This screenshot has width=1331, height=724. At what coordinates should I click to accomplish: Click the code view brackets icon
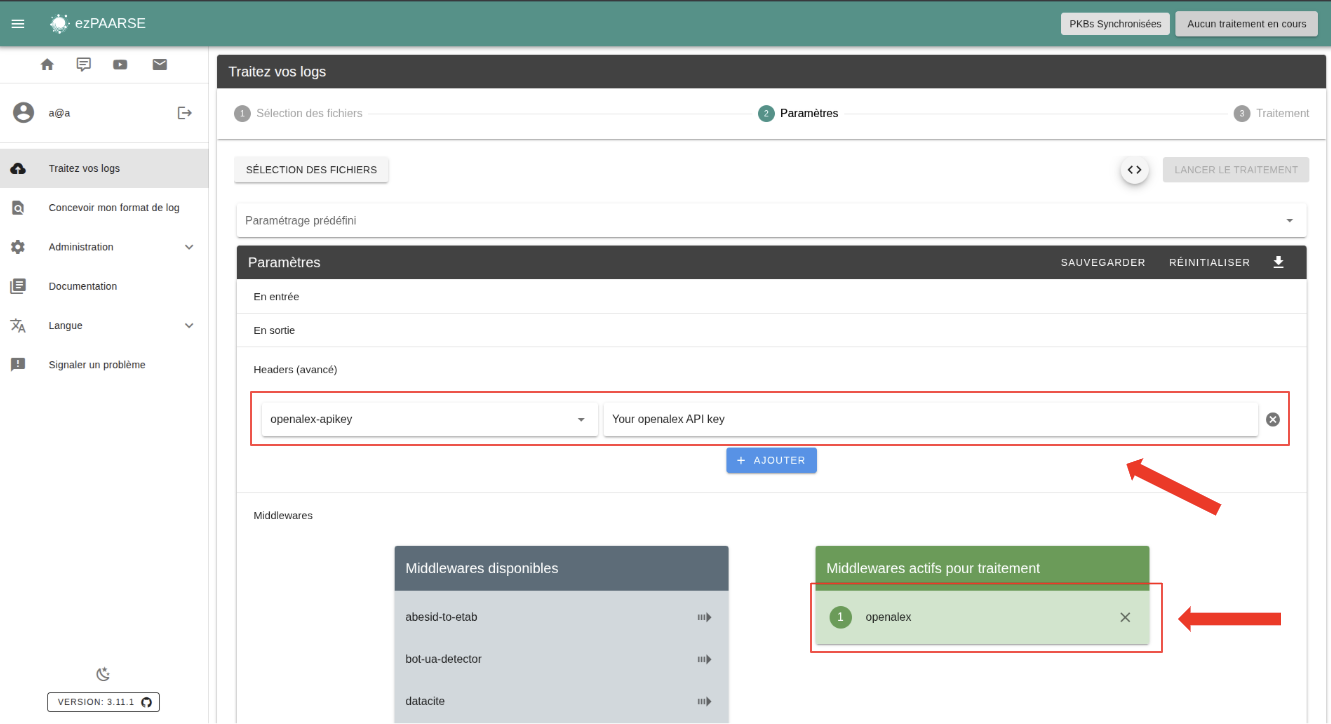coord(1134,170)
